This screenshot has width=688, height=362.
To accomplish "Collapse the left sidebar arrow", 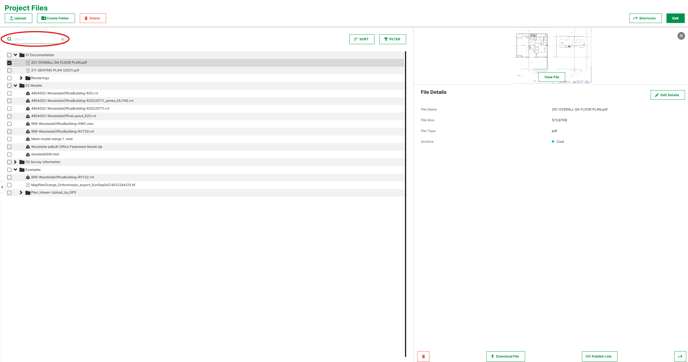I will pyautogui.click(x=2, y=187).
